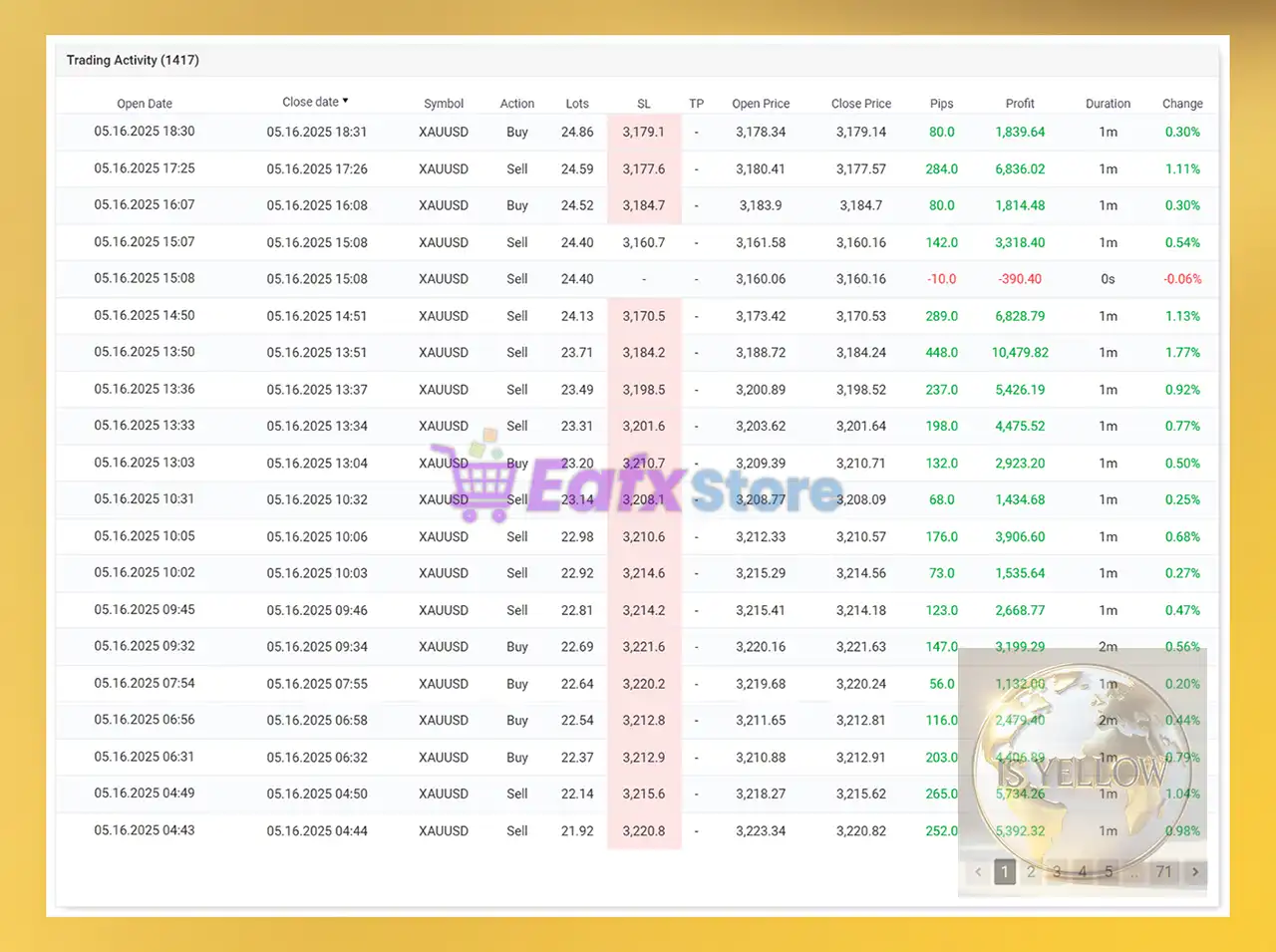The image size is (1276, 952).
Task: Click open price 3,220.16
Action: click(x=761, y=647)
